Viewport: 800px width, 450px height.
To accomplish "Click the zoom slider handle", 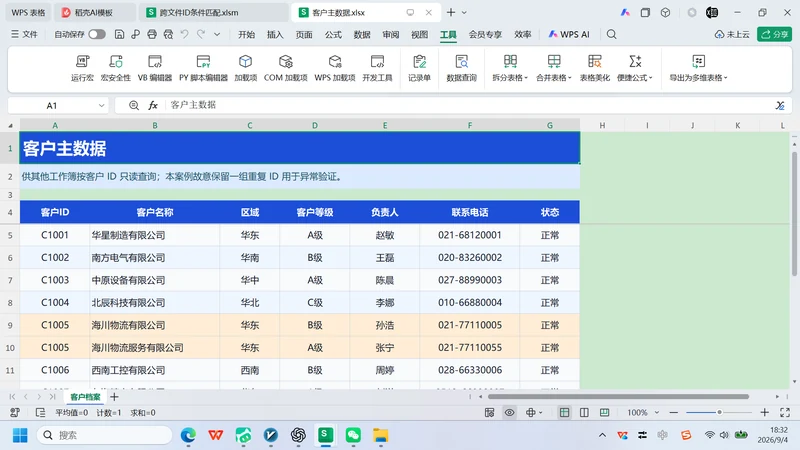I will 719,412.
